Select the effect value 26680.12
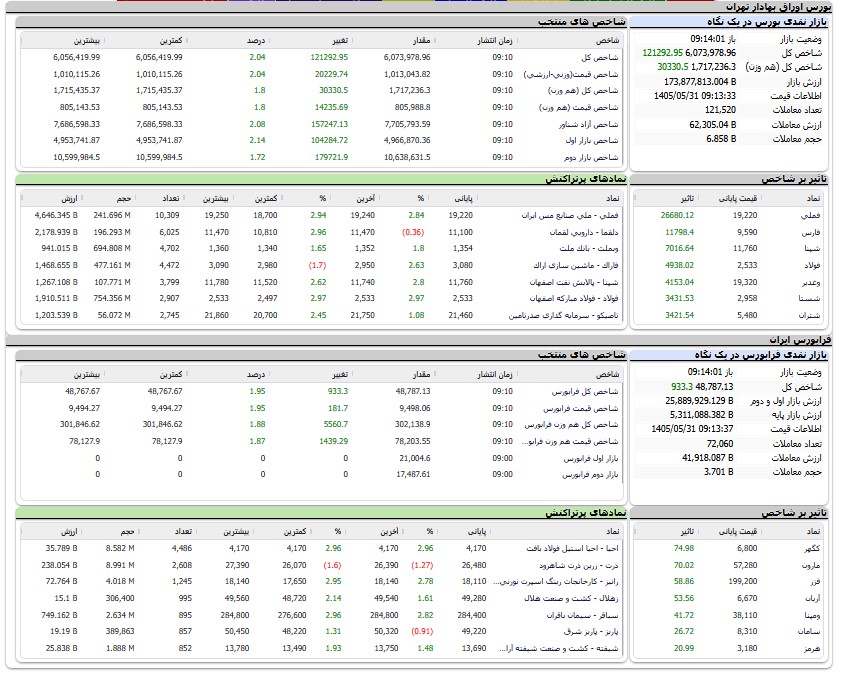 point(677,215)
